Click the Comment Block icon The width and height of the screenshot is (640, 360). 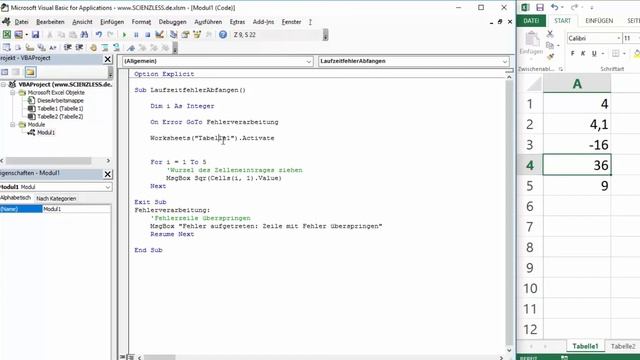click(105, 48)
